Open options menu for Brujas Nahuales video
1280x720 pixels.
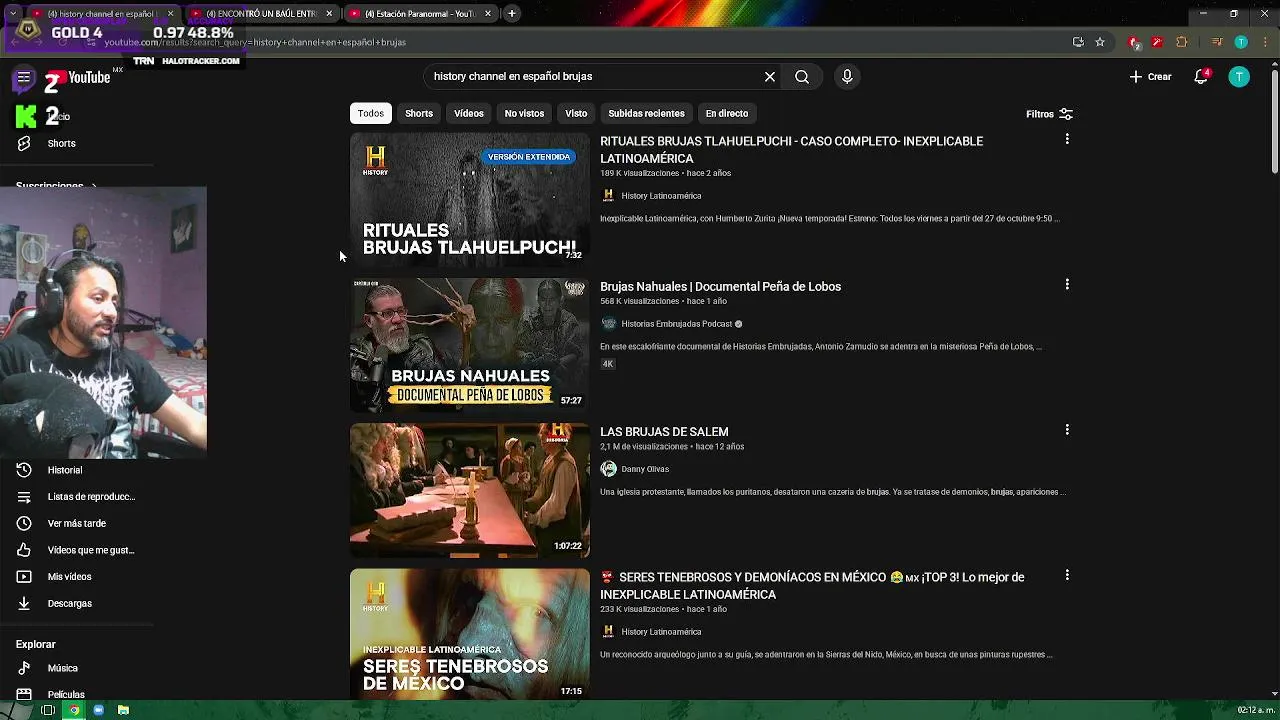click(x=1067, y=285)
